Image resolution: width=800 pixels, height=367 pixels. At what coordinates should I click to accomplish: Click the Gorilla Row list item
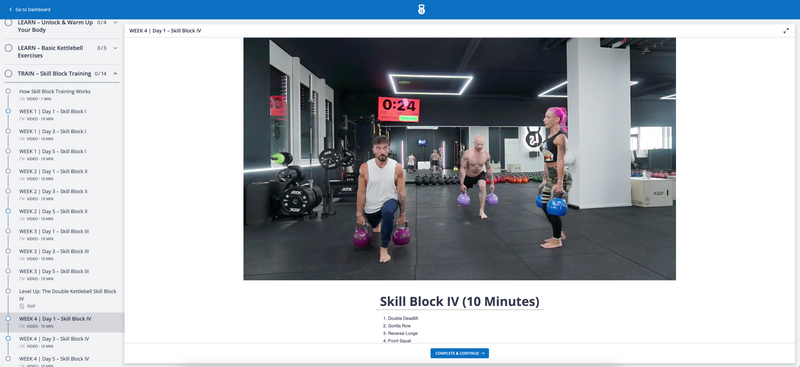[399, 326]
